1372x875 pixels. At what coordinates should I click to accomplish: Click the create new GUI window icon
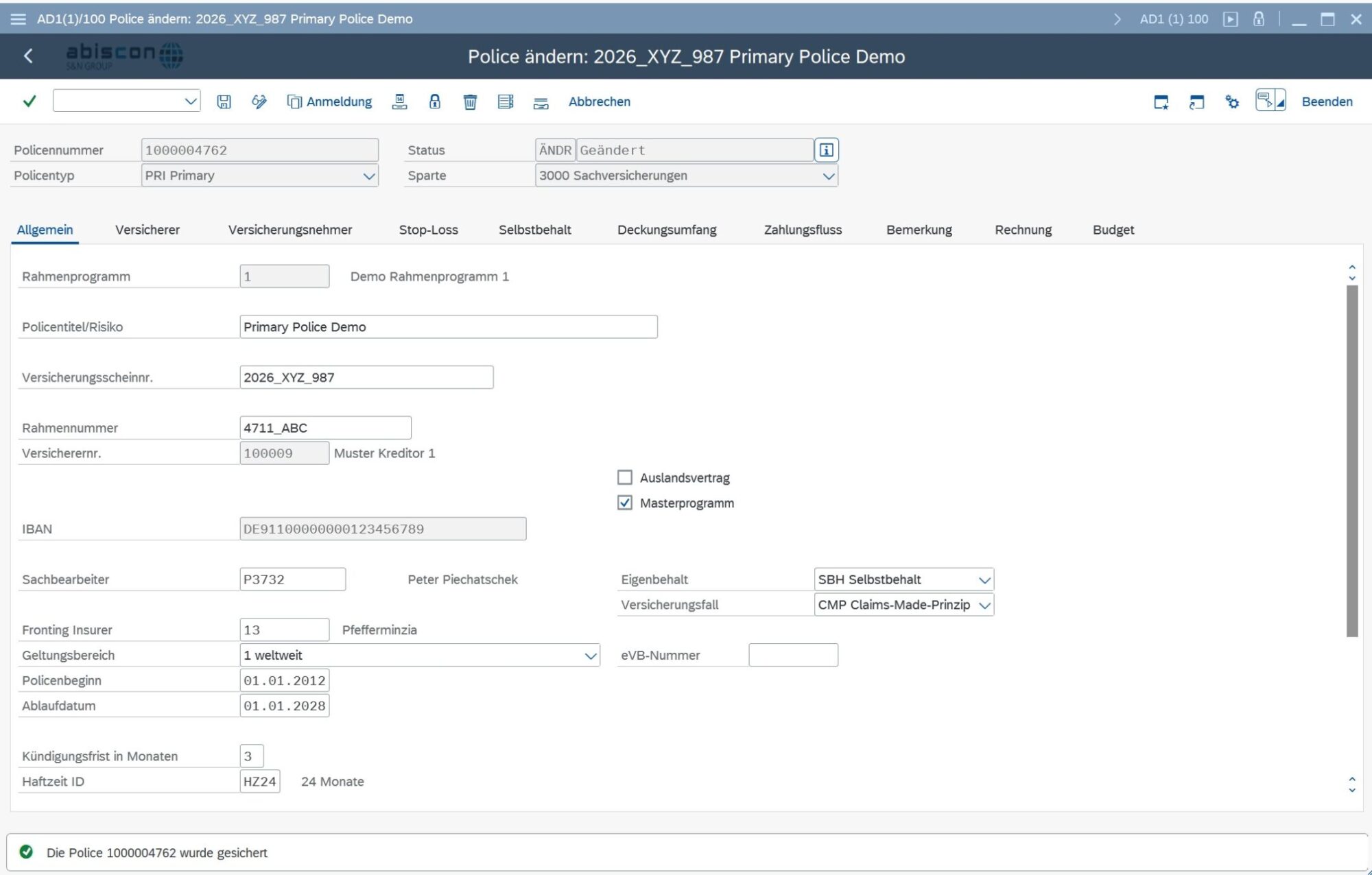[1161, 101]
